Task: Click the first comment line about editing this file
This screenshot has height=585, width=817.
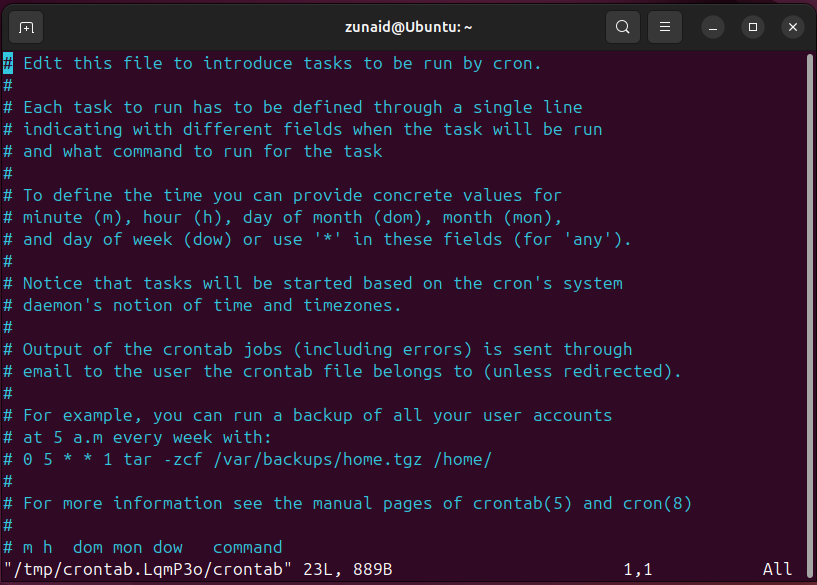Action: (x=270, y=63)
